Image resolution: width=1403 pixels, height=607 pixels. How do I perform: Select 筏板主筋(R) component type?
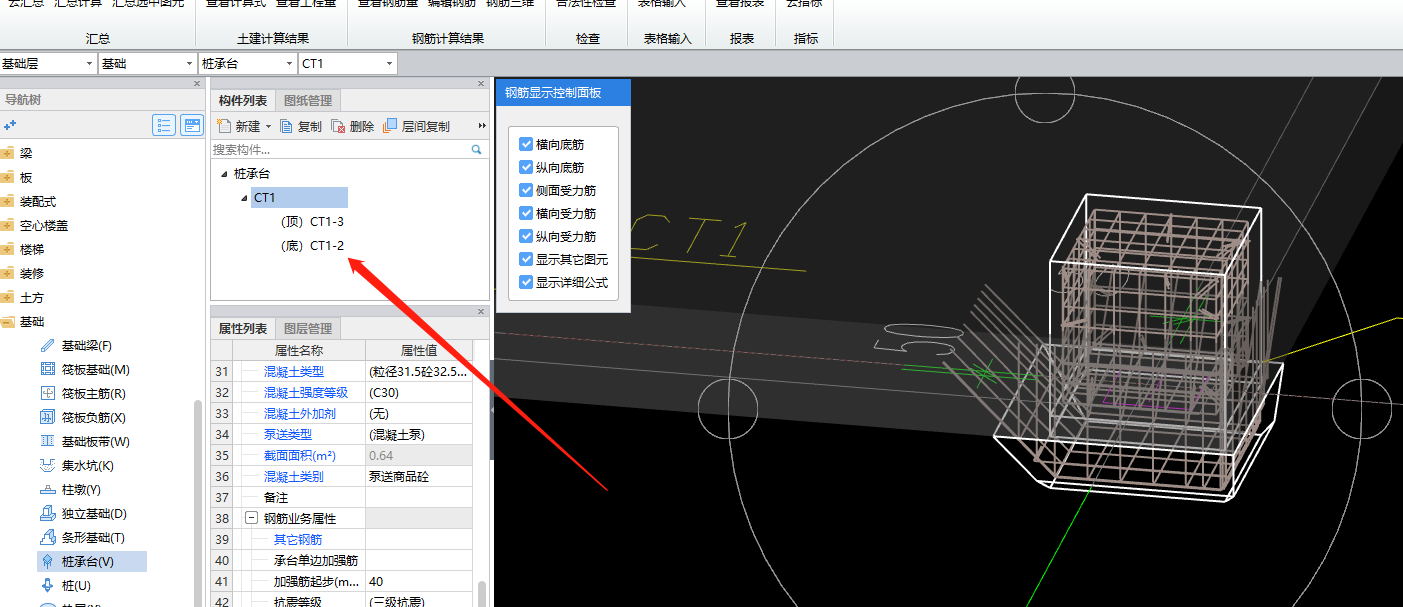pos(93,394)
